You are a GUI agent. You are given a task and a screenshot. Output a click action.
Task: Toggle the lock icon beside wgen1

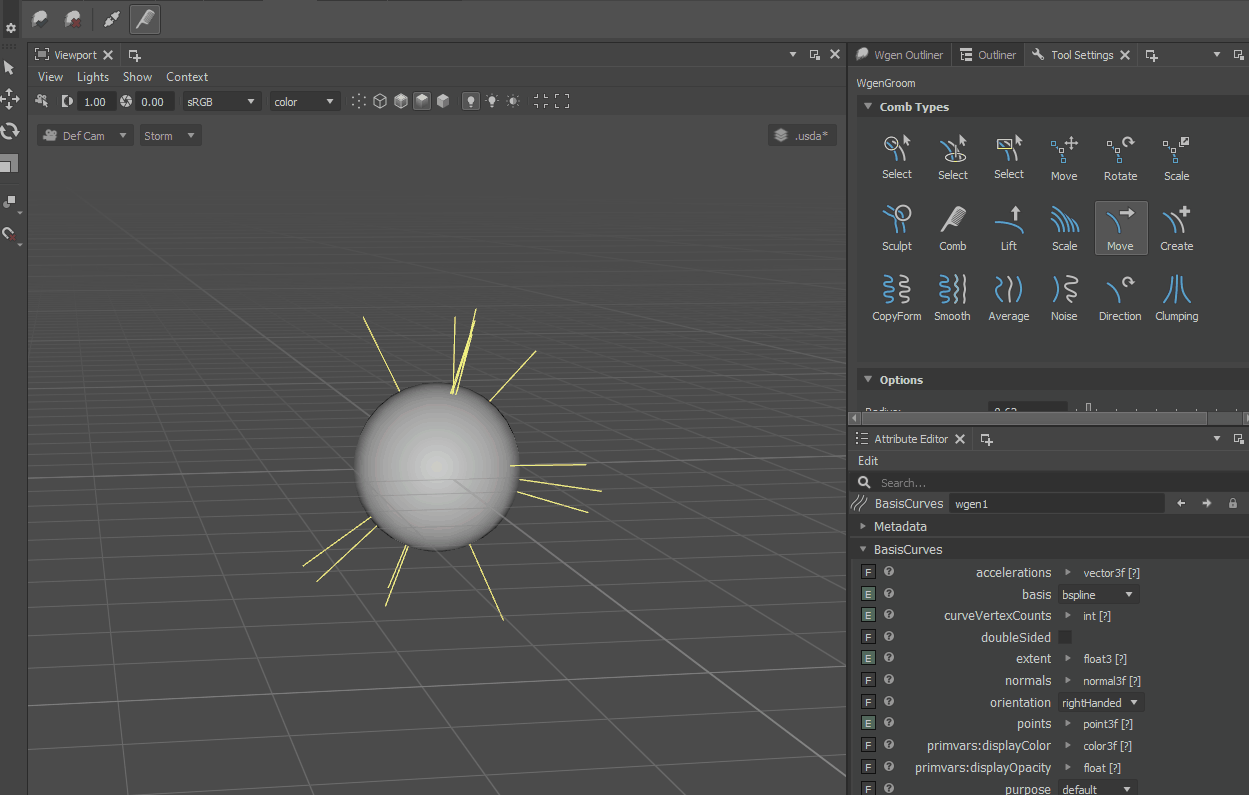click(1233, 503)
